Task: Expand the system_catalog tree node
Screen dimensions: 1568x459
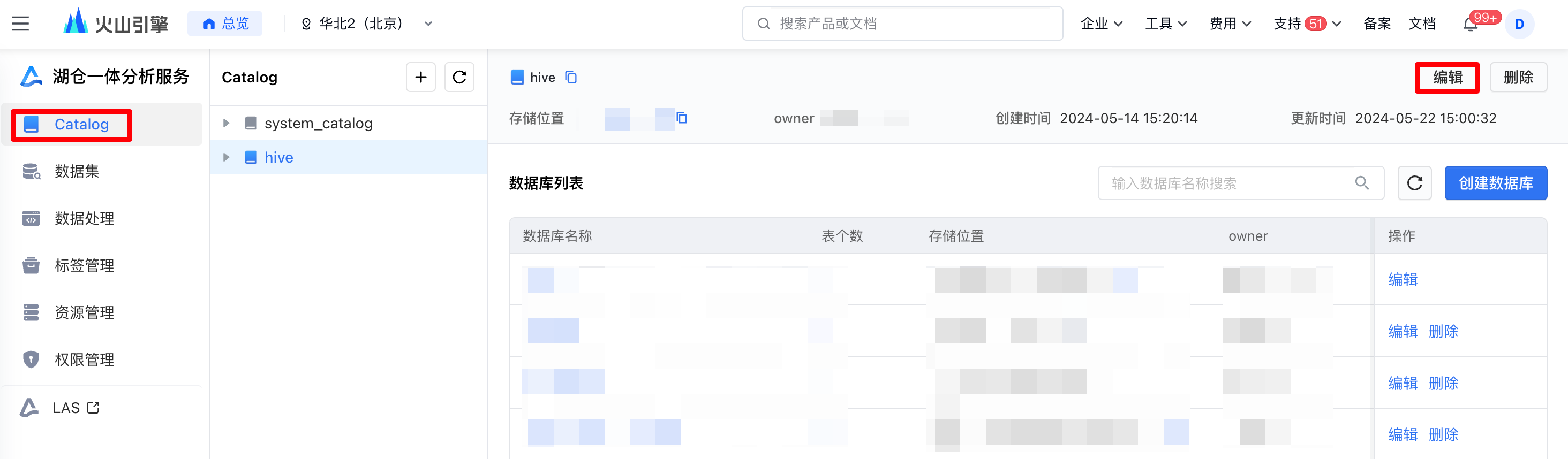Action: (x=227, y=124)
